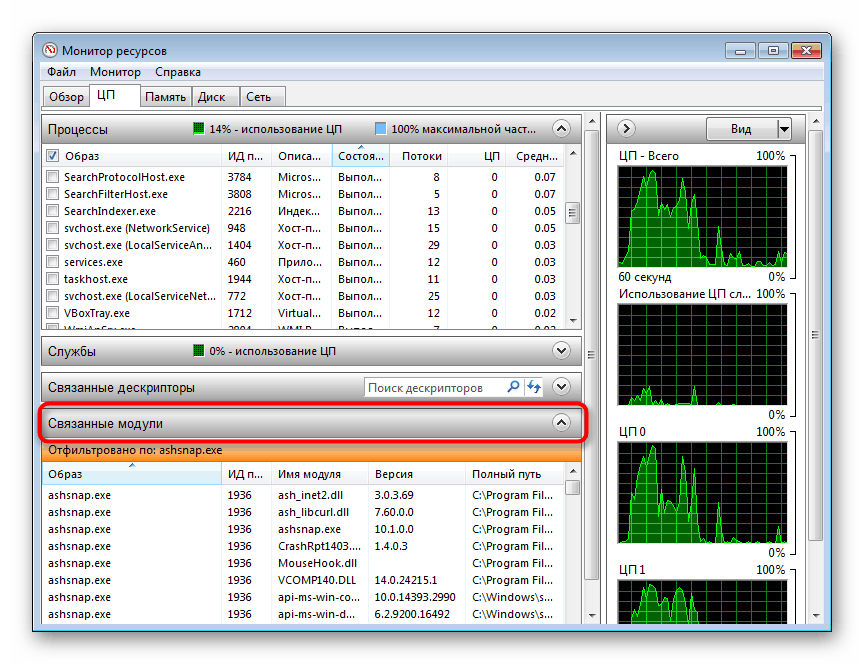This screenshot has height=664, width=864.
Task: Click the magnifier search icon beside descriptor field
Action: [x=513, y=387]
